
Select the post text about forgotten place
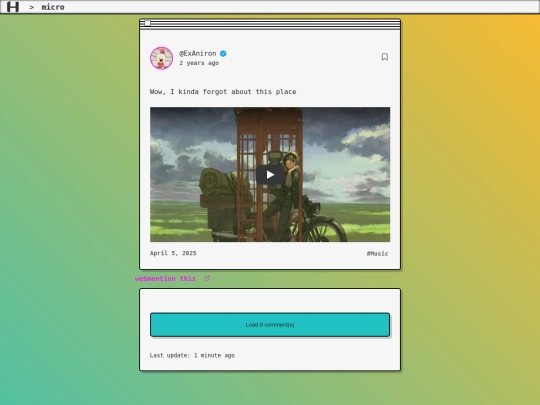(x=223, y=92)
